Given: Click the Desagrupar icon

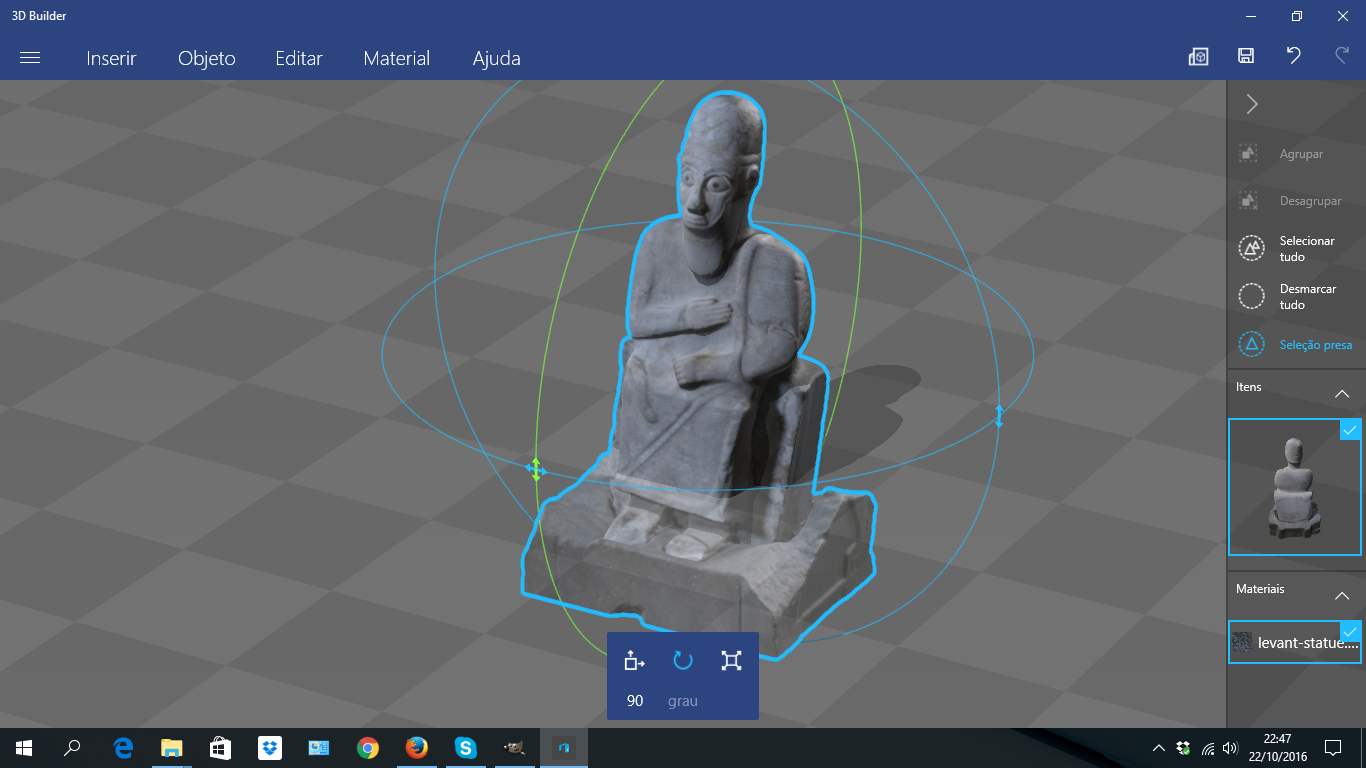Looking at the screenshot, I should pyautogui.click(x=1248, y=201).
